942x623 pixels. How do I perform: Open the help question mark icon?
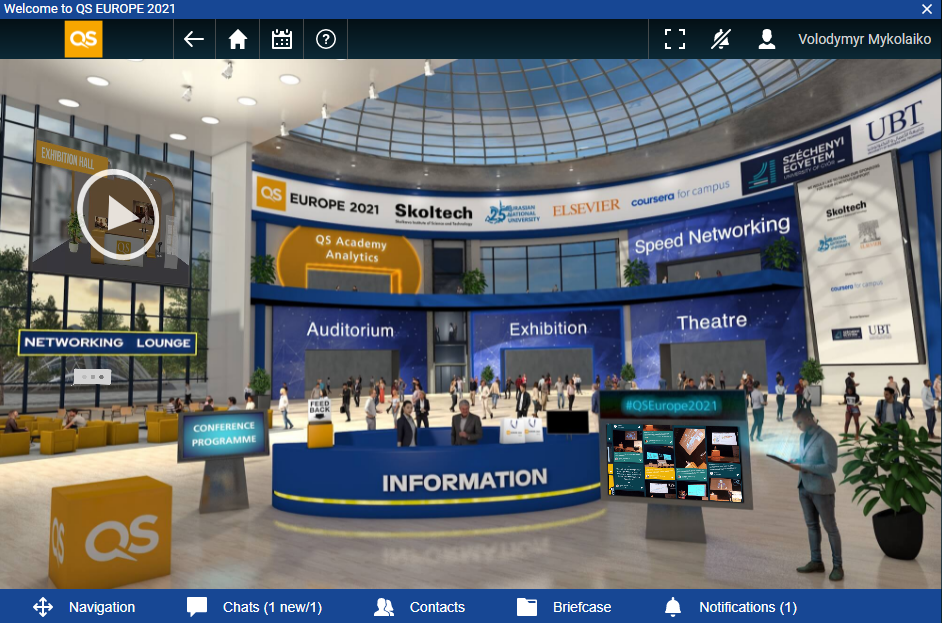(x=326, y=39)
